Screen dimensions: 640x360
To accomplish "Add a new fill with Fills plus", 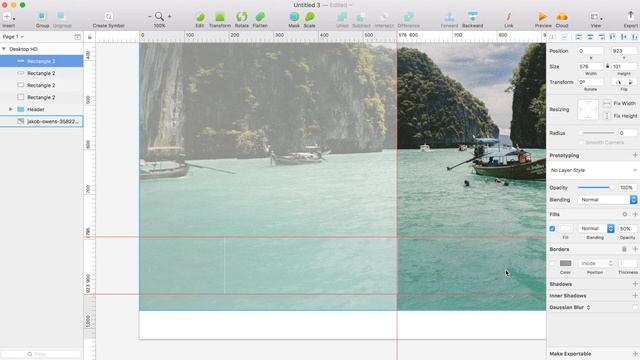I will point(635,214).
